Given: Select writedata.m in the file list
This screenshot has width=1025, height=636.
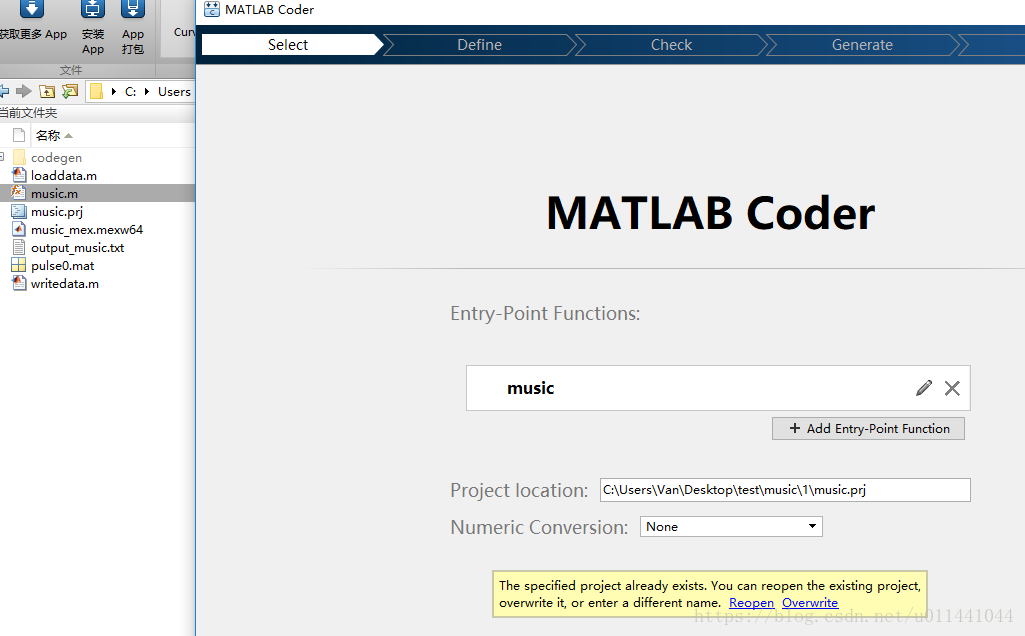Looking at the screenshot, I should tap(65, 284).
